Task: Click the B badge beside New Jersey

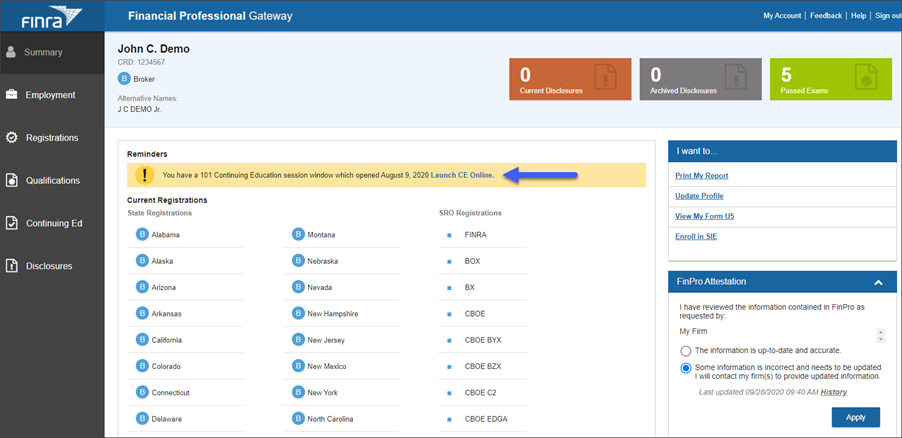Action: 298,340
